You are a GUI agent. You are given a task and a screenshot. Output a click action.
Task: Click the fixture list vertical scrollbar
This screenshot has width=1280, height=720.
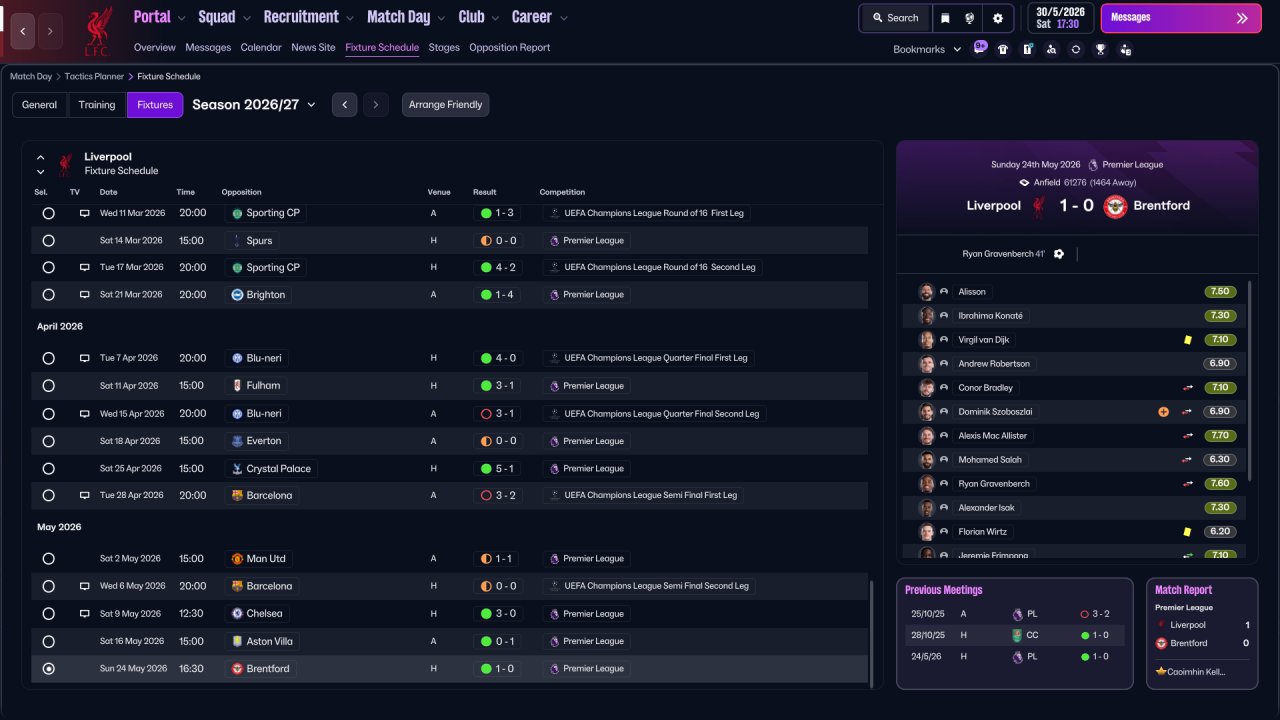[872, 634]
